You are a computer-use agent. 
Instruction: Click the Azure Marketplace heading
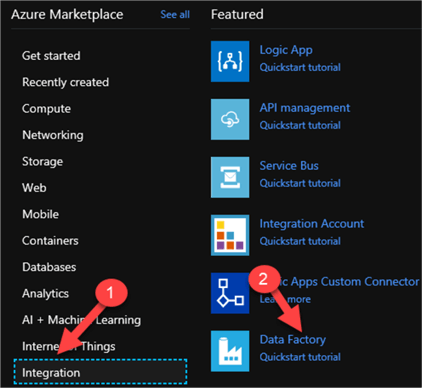pyautogui.click(x=67, y=15)
